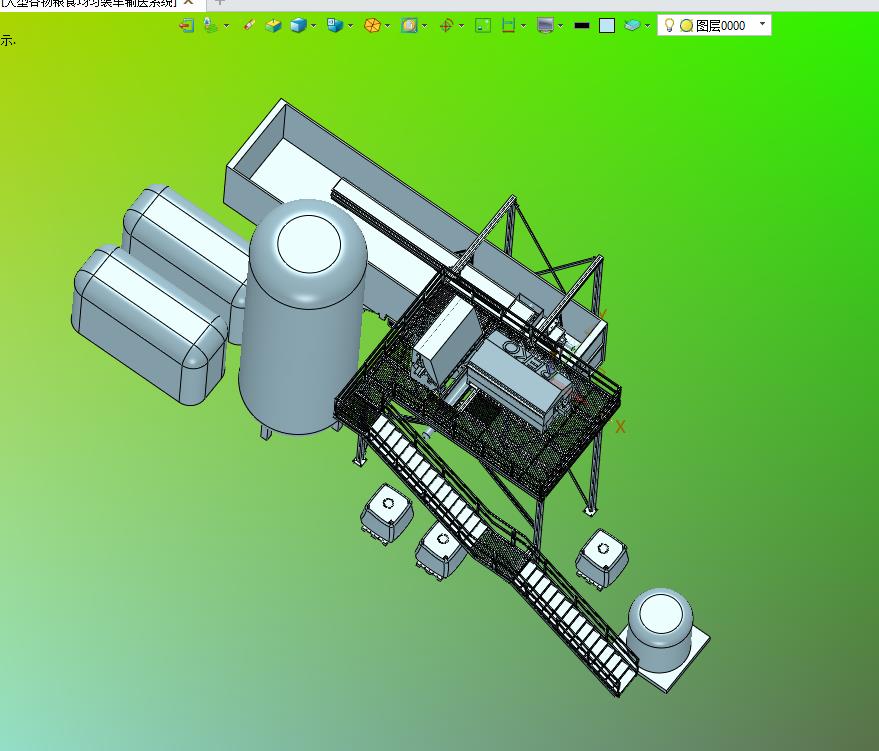Image resolution: width=879 pixels, height=751 pixels.
Task: Open dropdown next to orange polygon icon
Action: coord(388,25)
